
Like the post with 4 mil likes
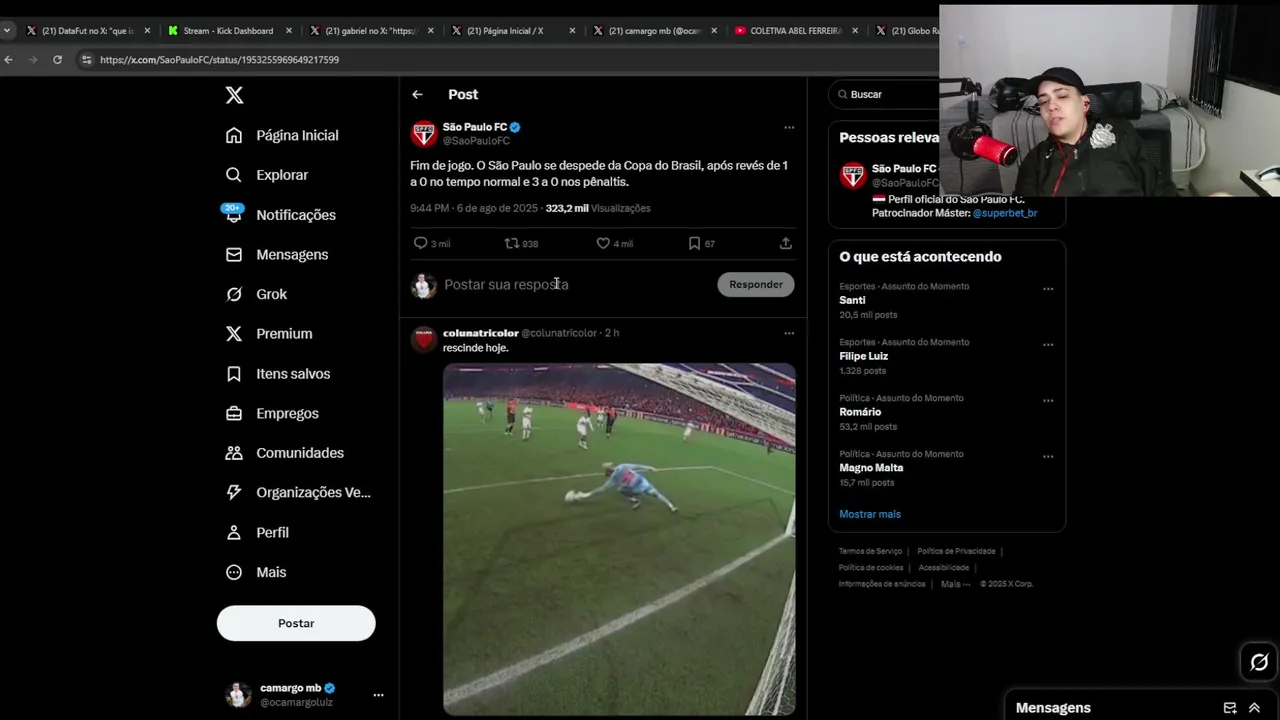click(x=603, y=243)
